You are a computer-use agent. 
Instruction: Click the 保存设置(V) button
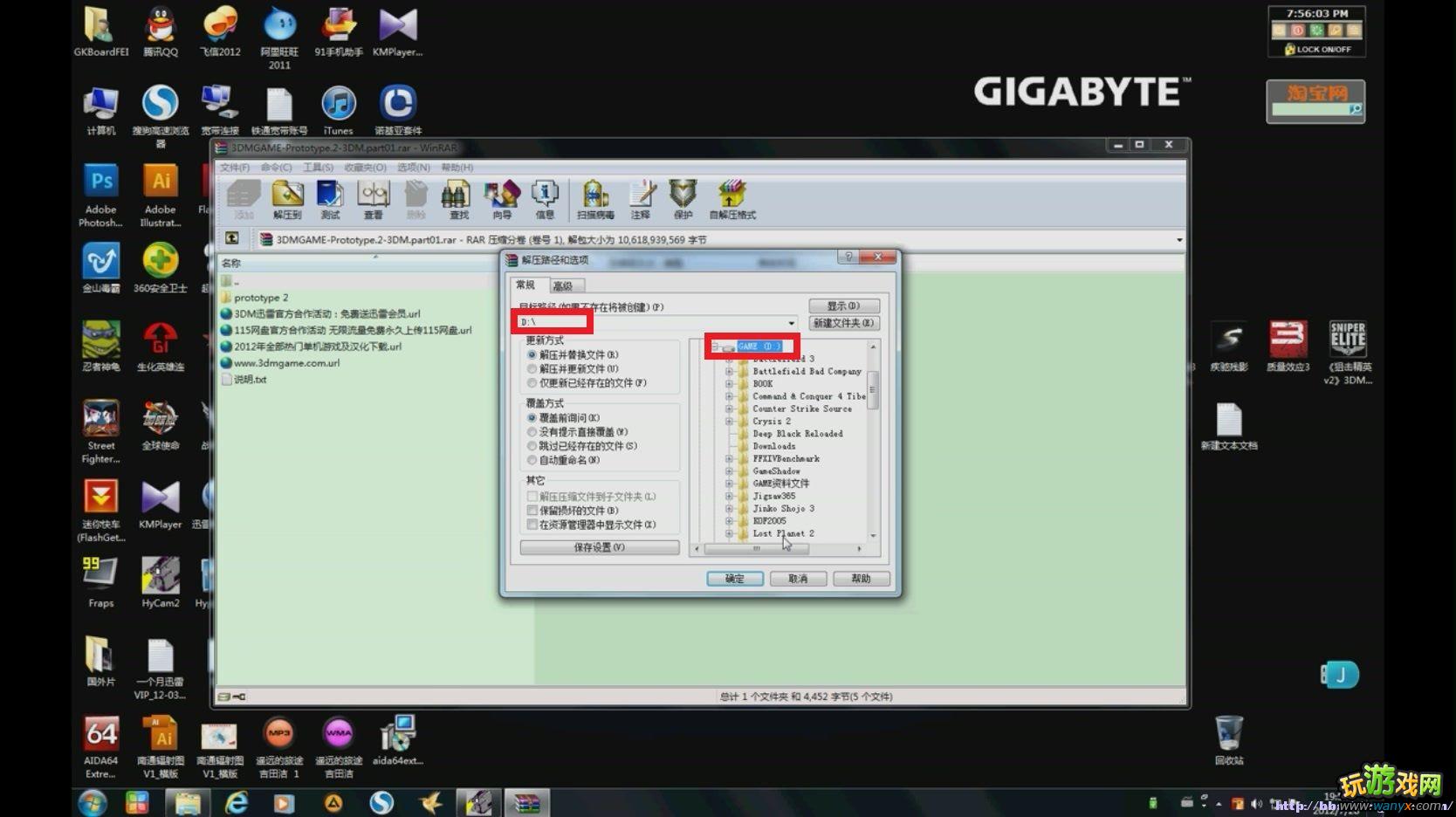[600, 547]
